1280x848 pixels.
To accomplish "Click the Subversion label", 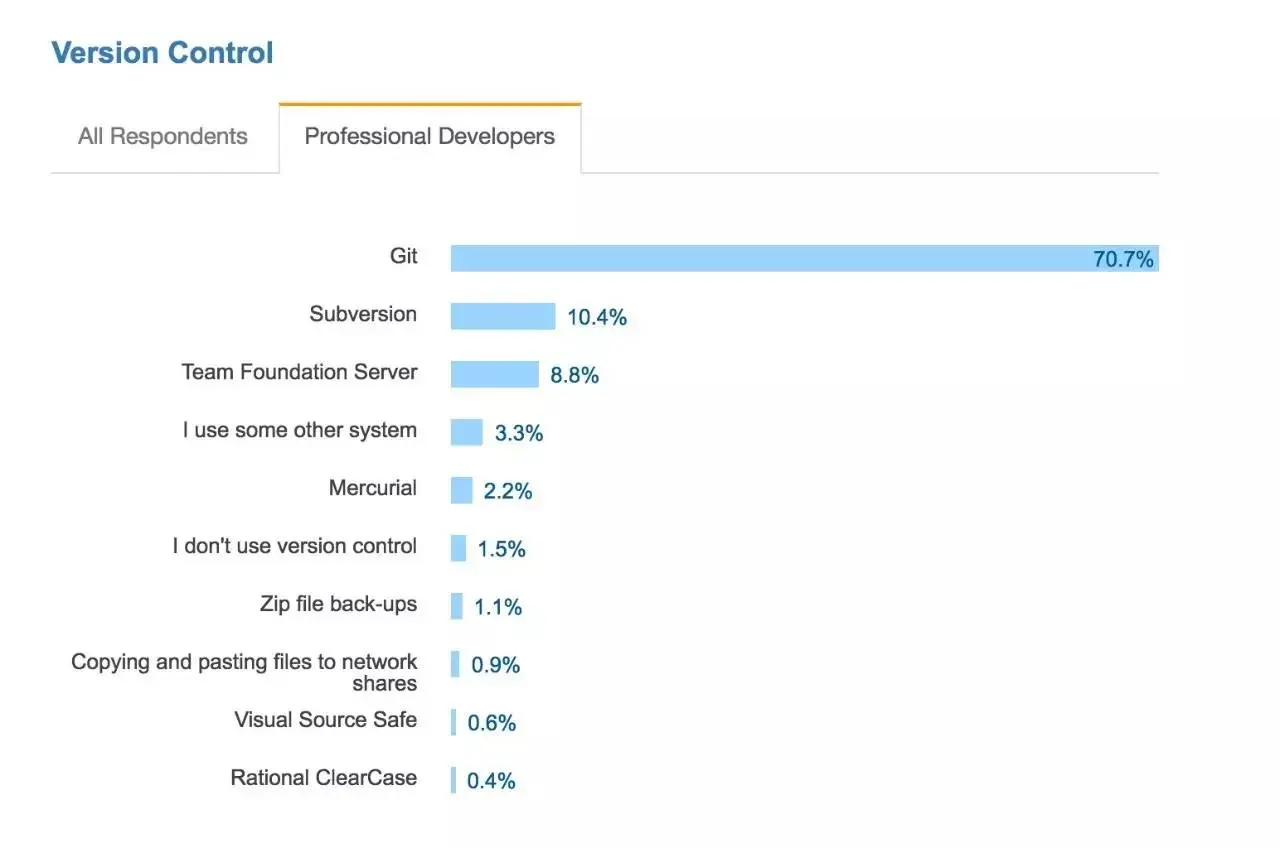I will coord(363,314).
